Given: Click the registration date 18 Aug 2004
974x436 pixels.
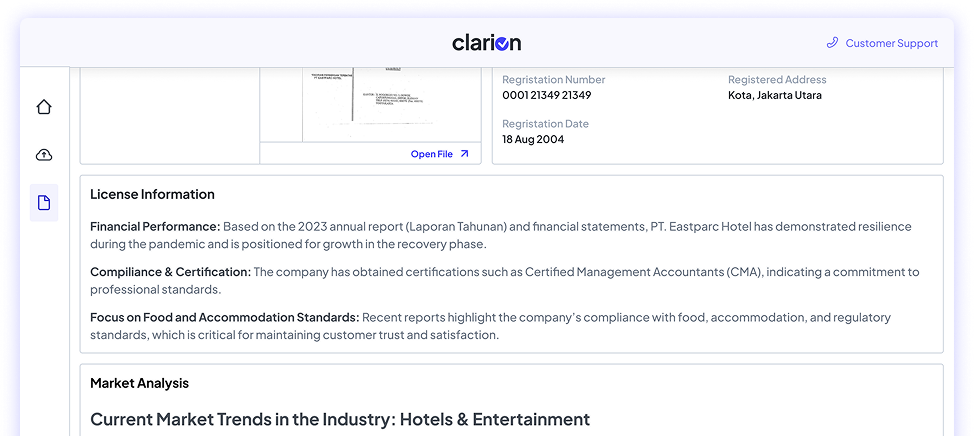Looking at the screenshot, I should tap(533, 140).
